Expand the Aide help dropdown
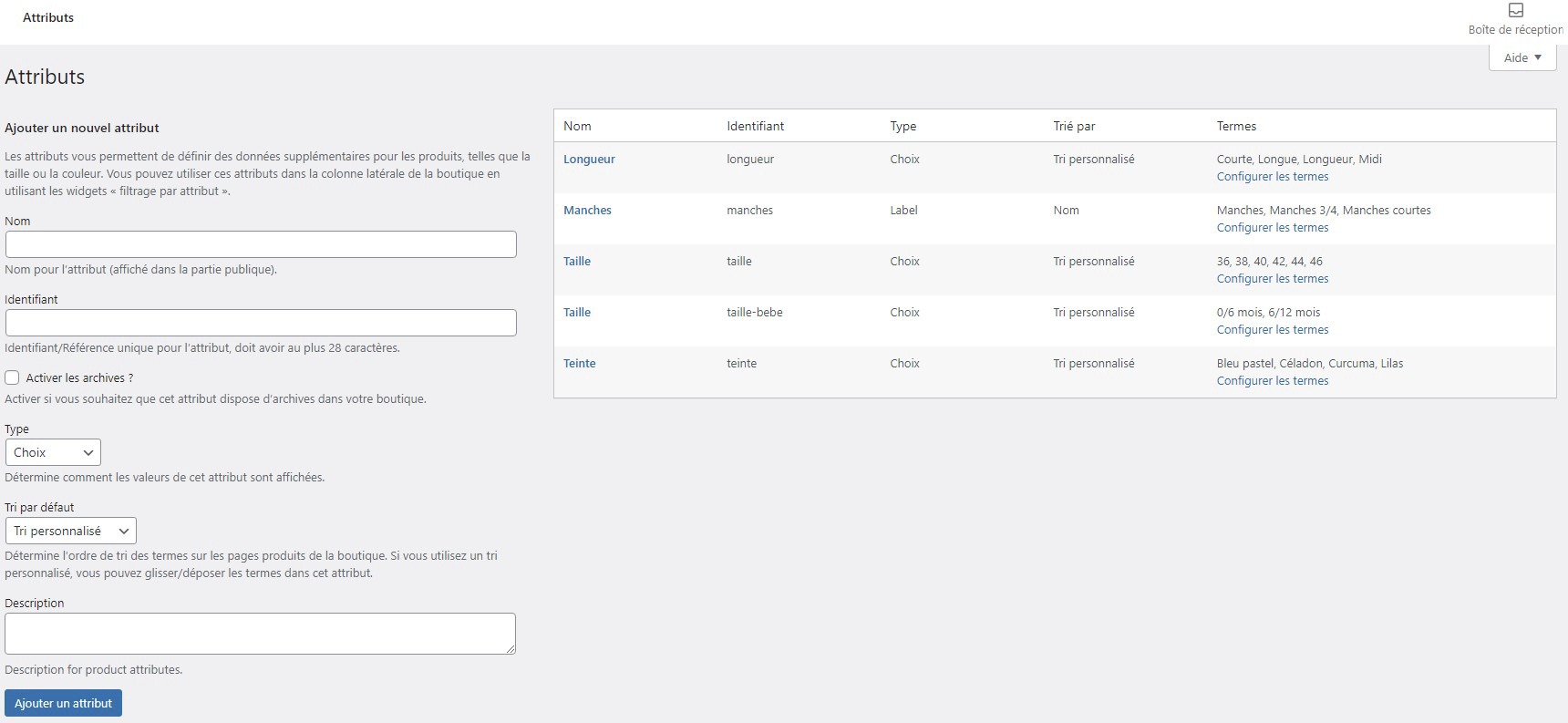 coord(1522,57)
